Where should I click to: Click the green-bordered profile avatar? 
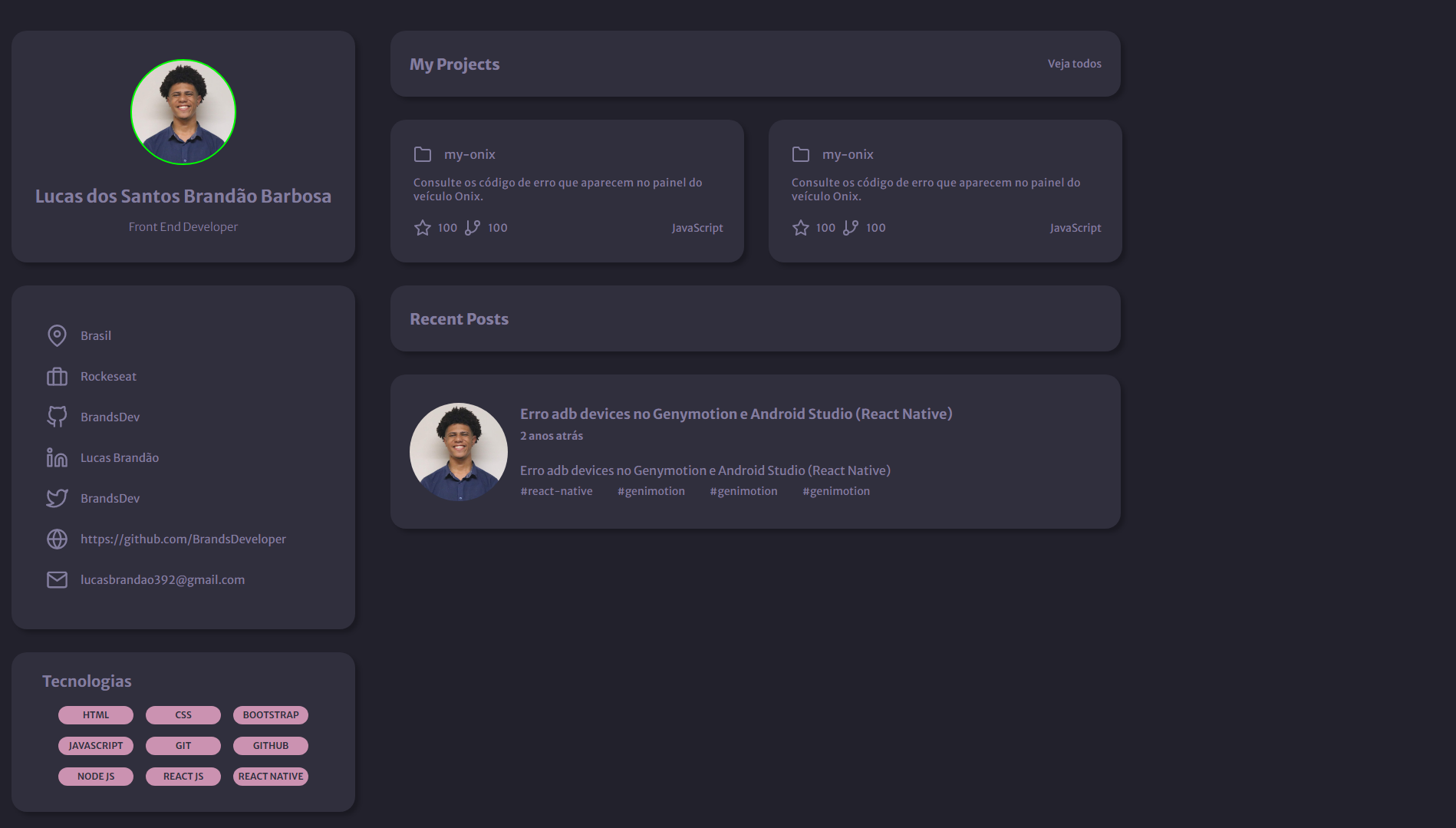pos(183,112)
